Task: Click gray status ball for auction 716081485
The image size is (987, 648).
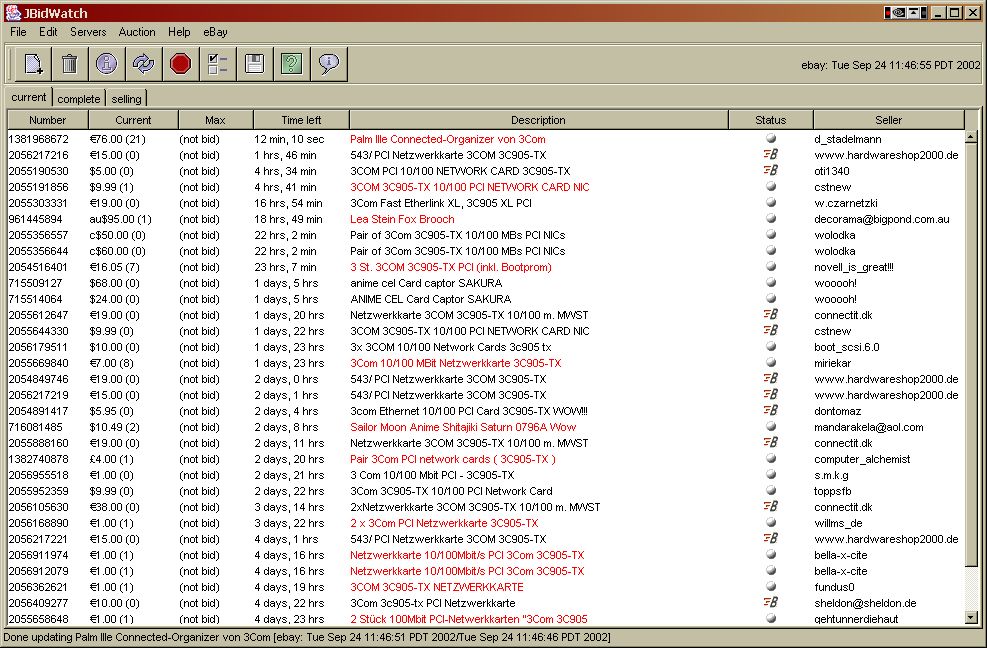Action: [770, 426]
